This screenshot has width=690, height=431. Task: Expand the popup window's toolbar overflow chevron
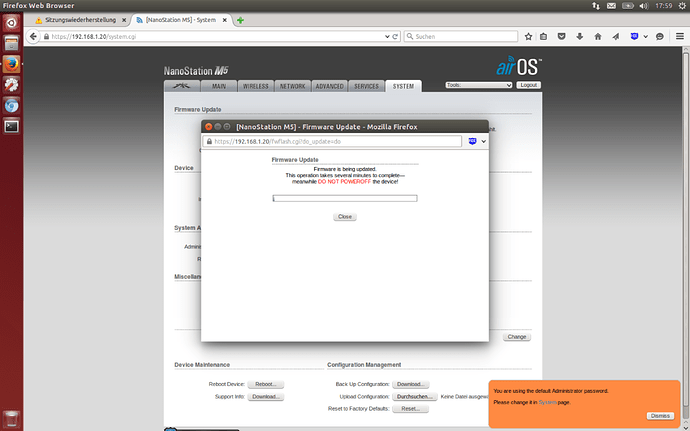tap(484, 141)
